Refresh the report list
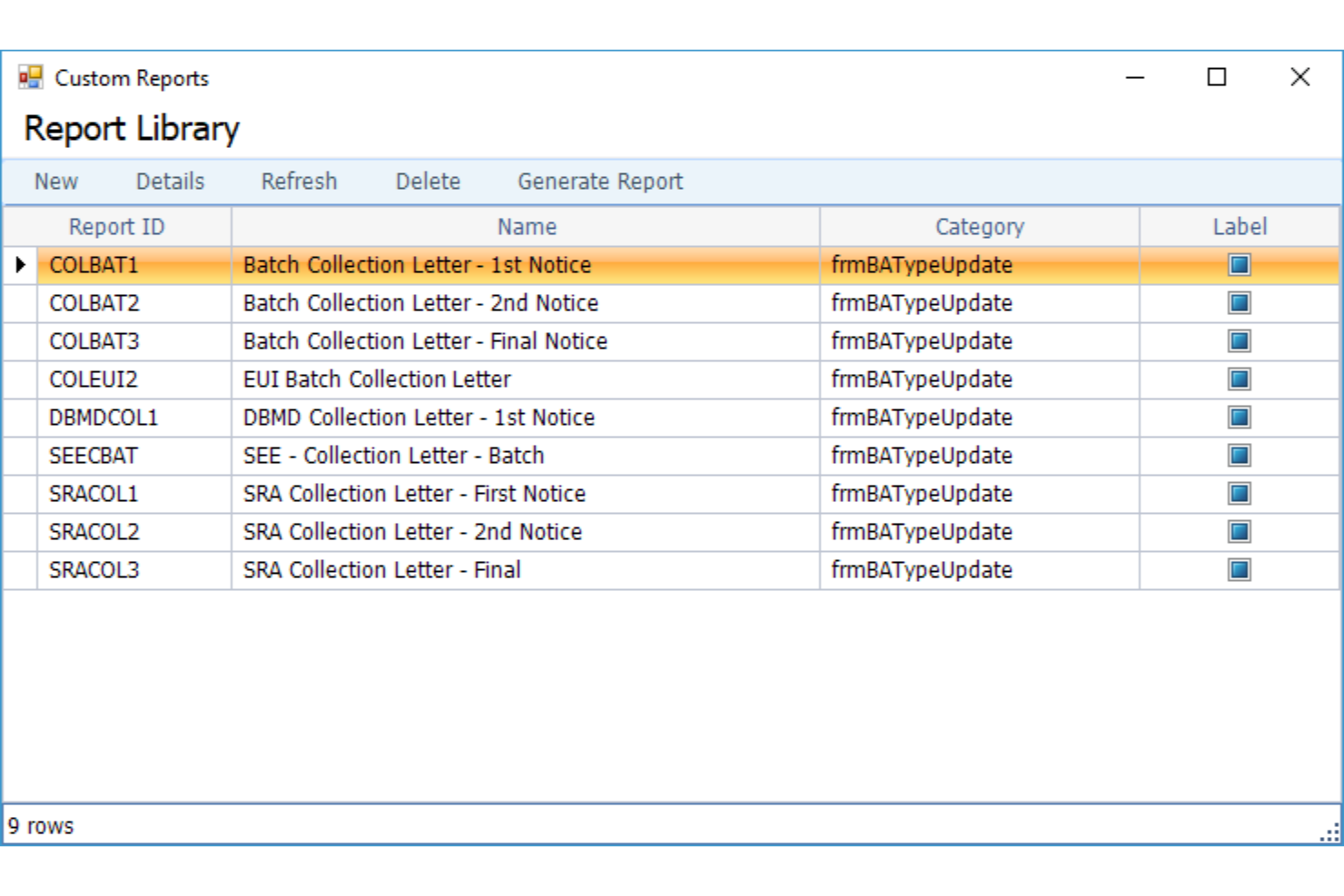The image size is (1344, 896). click(x=300, y=181)
